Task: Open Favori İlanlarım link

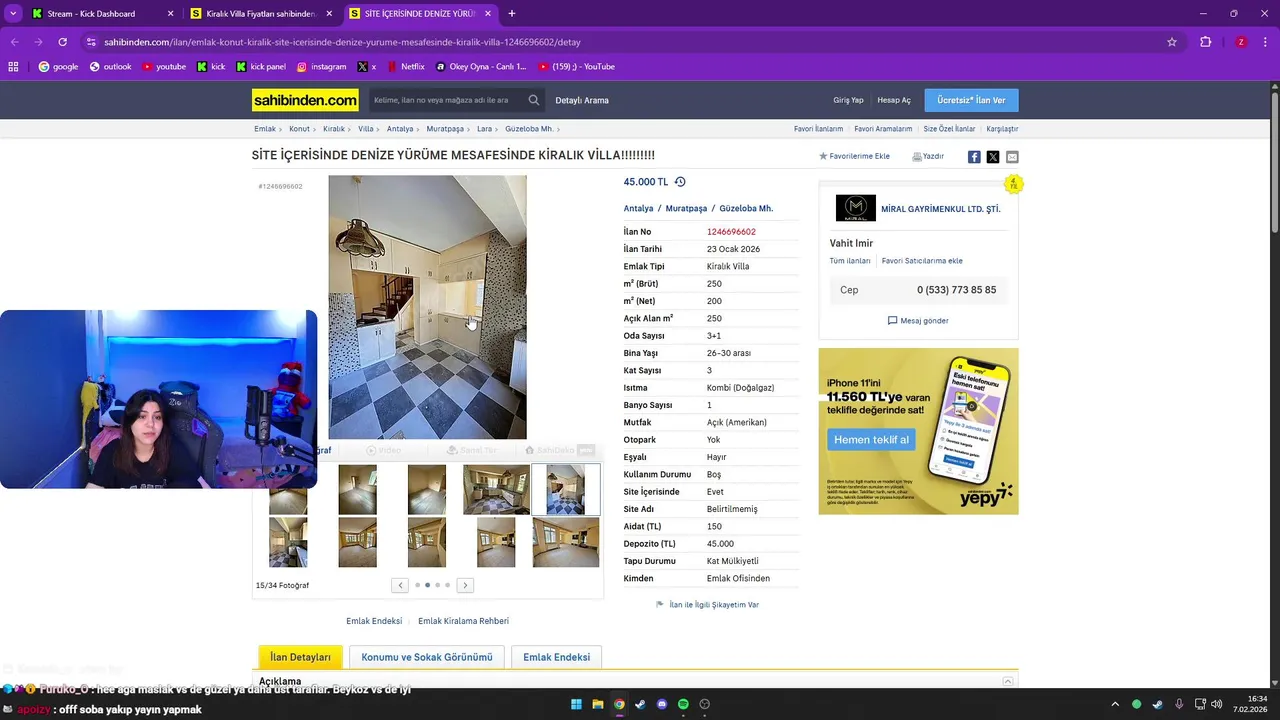Action: tap(818, 129)
